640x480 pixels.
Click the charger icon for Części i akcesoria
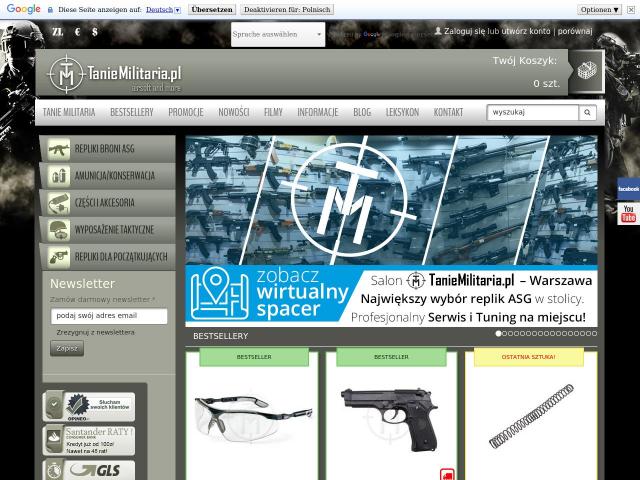point(59,203)
